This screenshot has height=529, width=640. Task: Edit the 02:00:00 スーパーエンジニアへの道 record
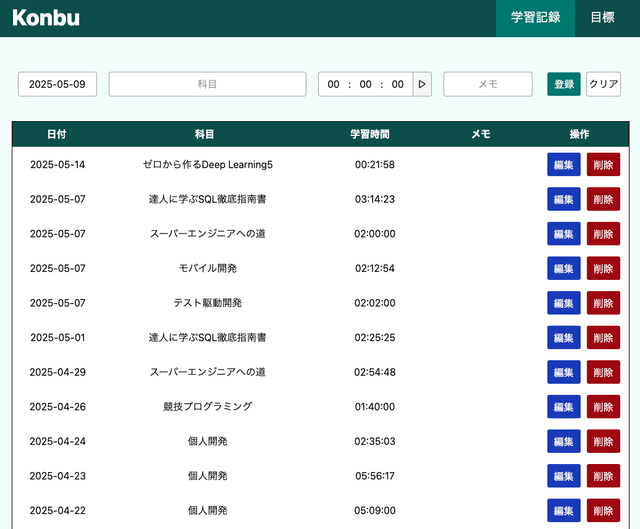564,233
